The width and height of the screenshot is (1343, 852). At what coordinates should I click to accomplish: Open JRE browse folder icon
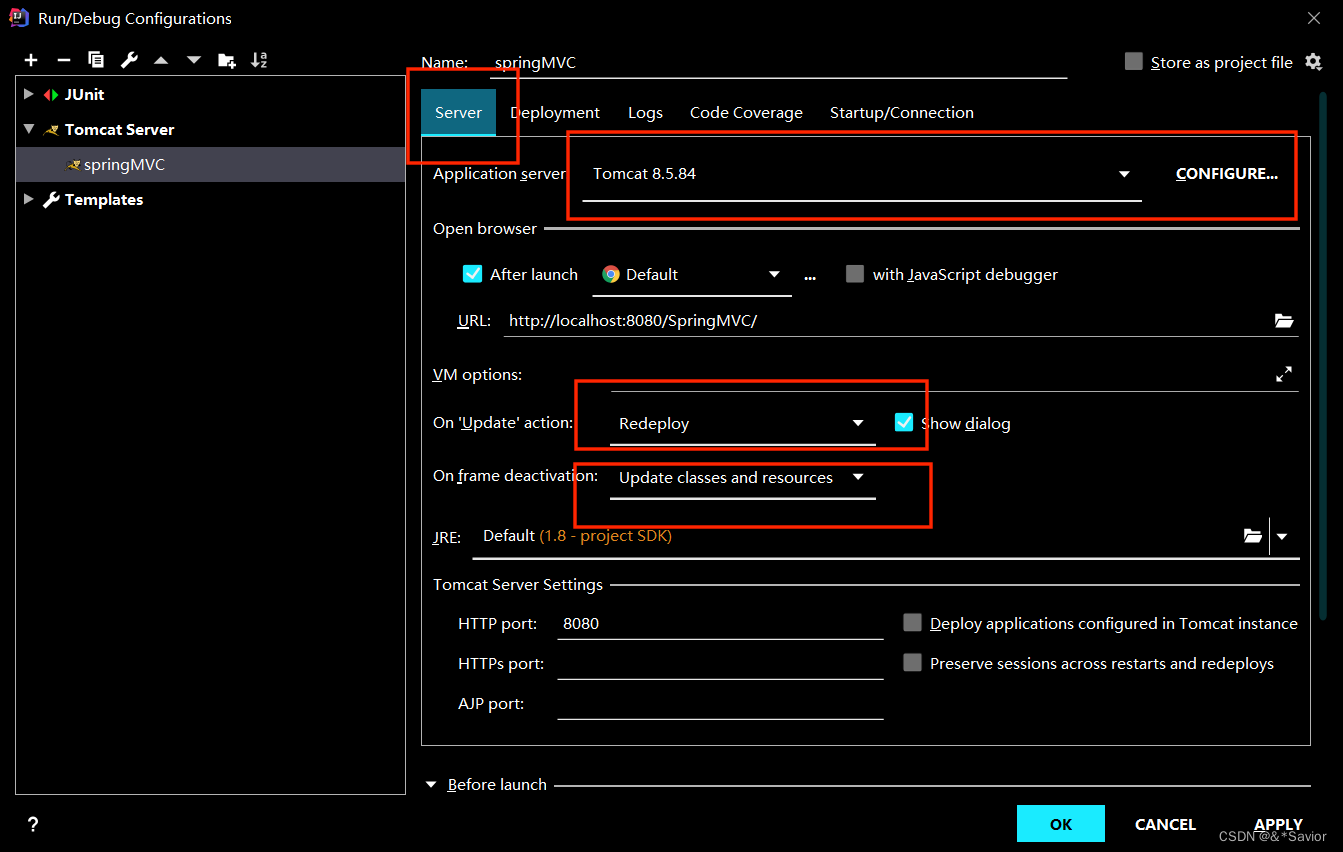point(1252,536)
